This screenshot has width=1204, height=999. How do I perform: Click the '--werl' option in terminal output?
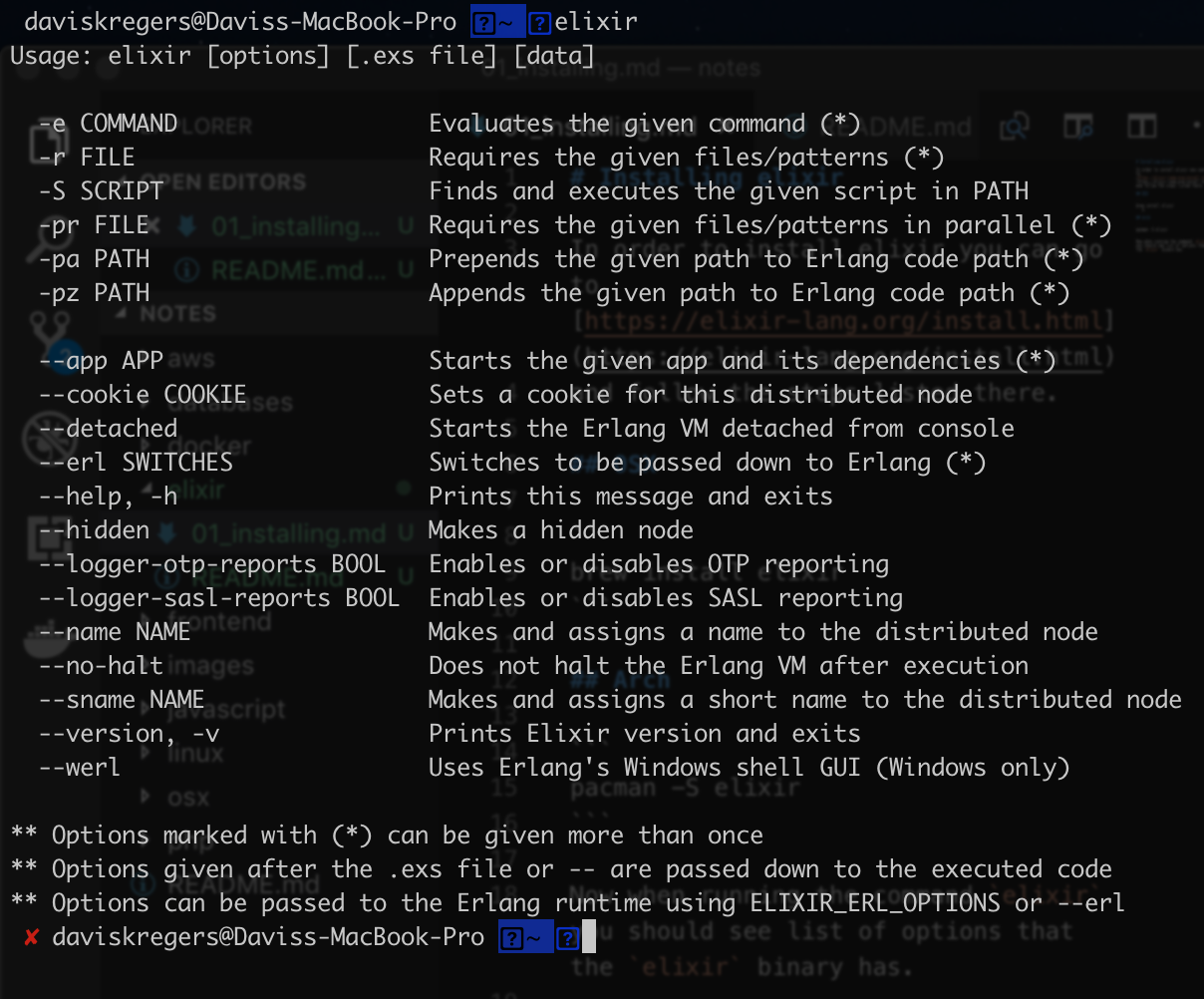pos(80,768)
